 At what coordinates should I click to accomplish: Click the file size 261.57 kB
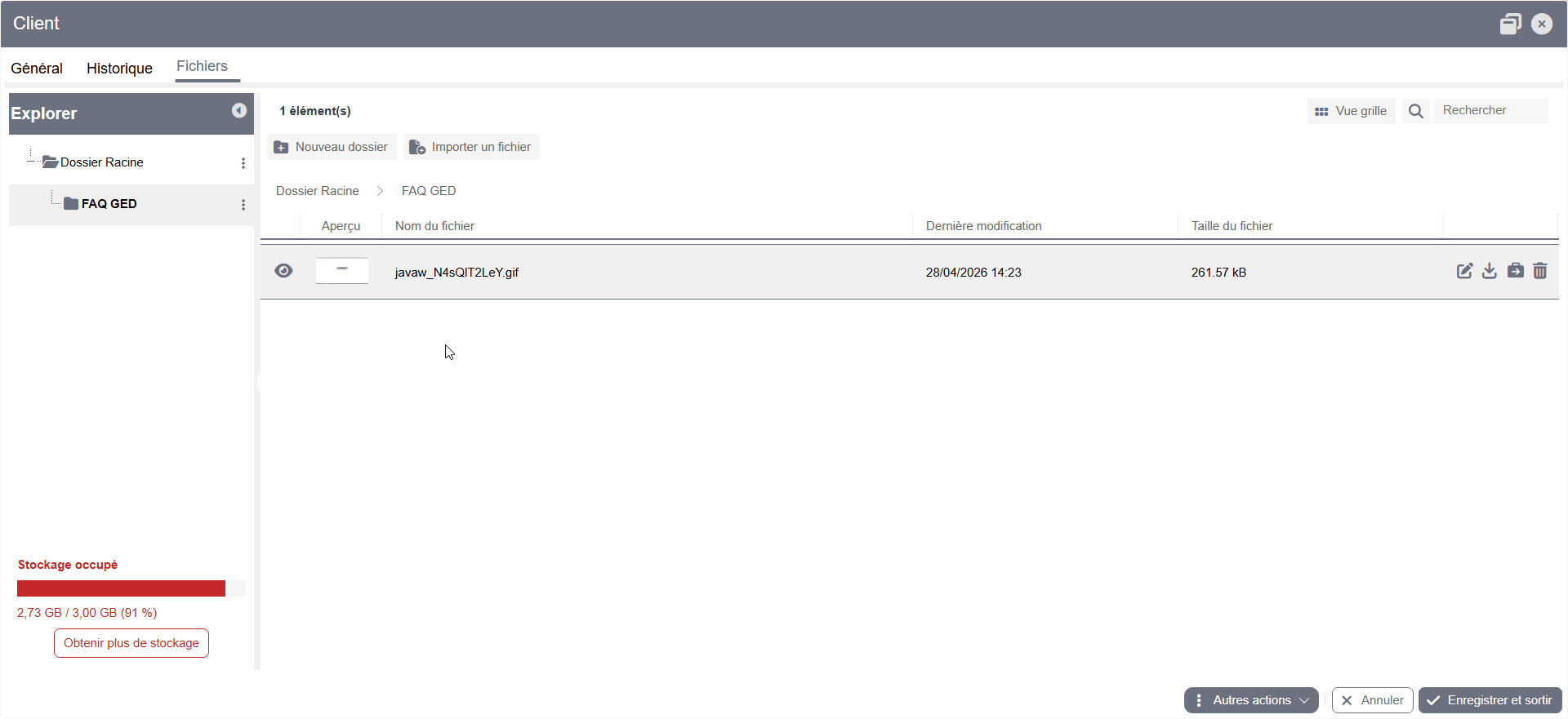[1218, 273]
